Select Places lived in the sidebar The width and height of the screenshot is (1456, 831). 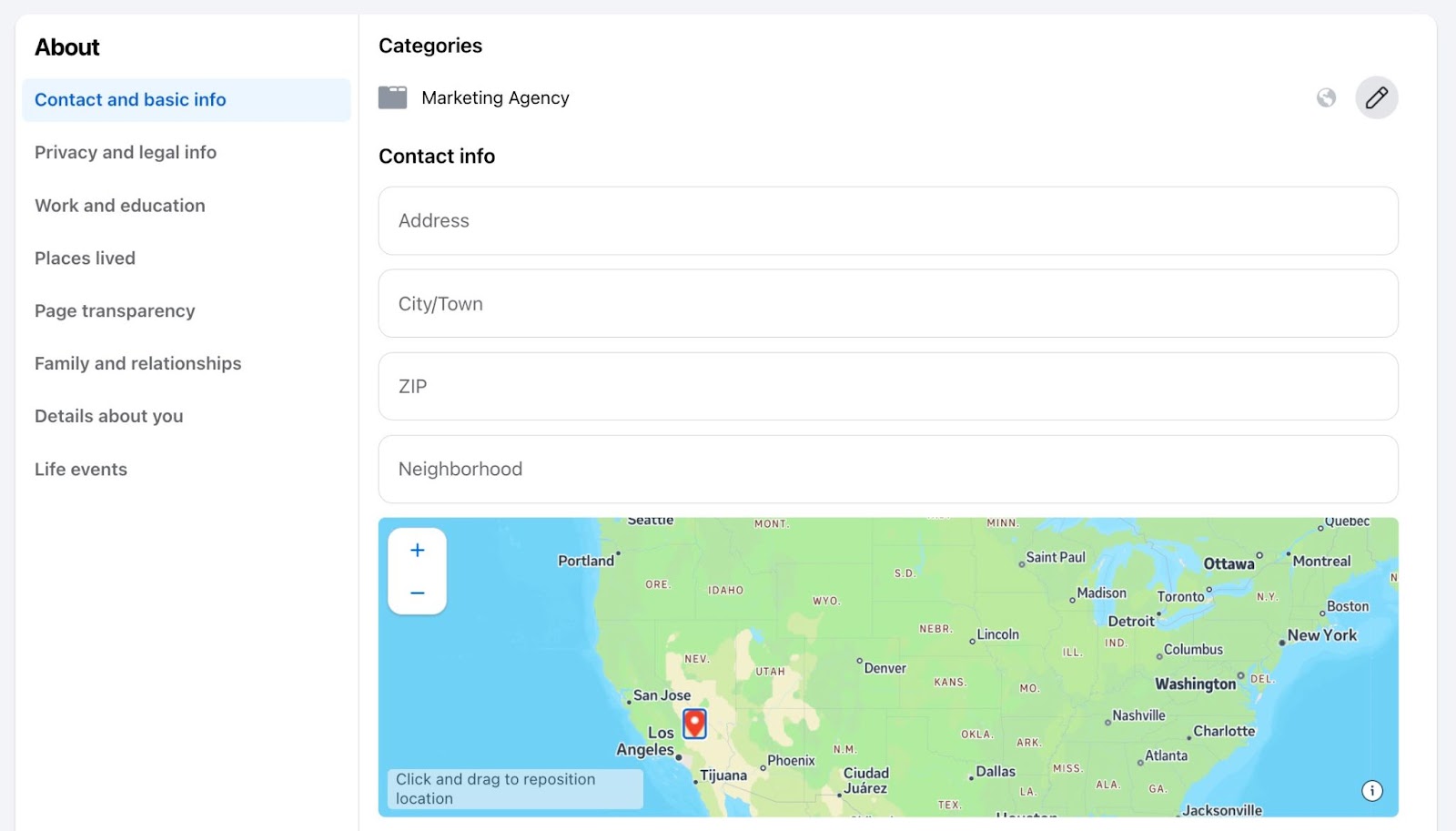coord(85,258)
